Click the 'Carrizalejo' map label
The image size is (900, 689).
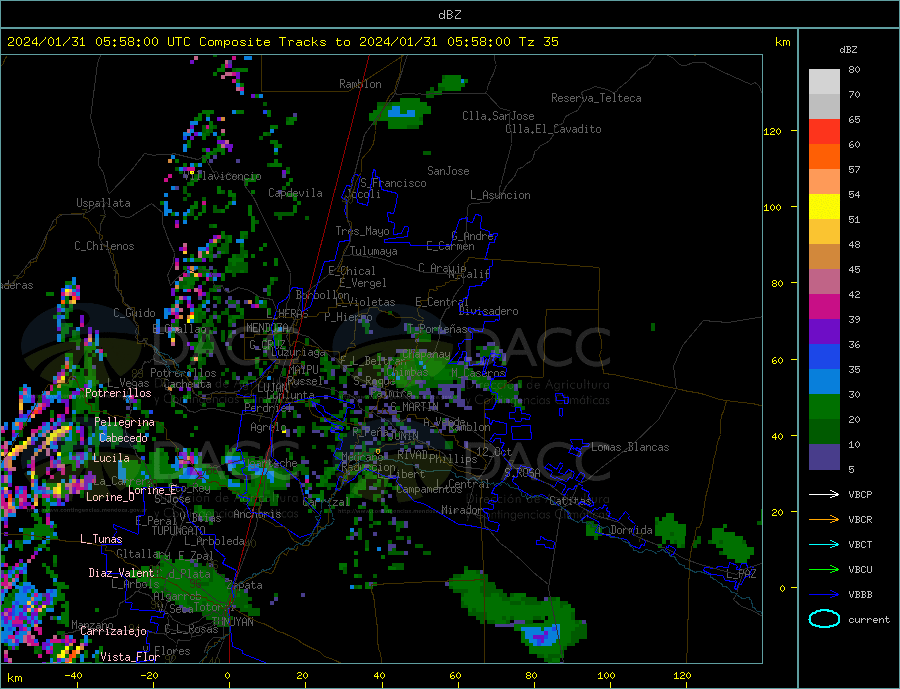(x=113, y=632)
